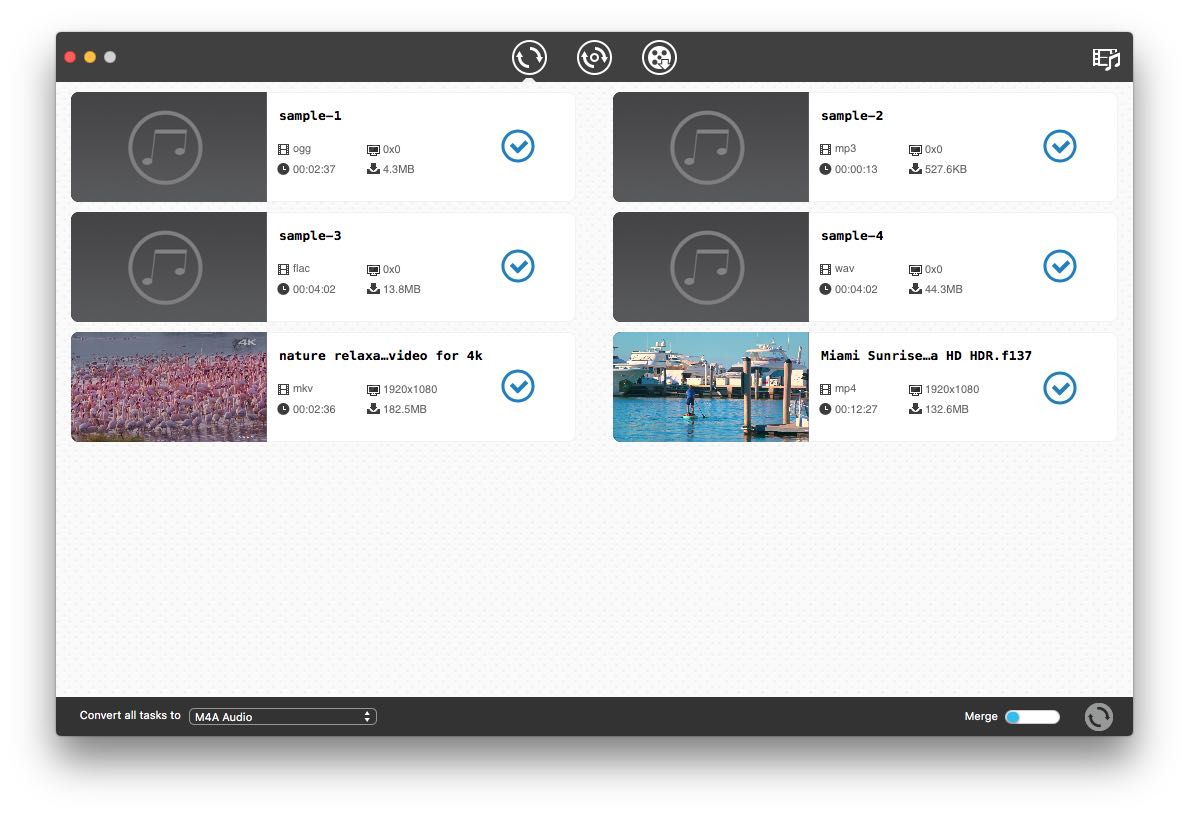Toggle the Merge switch
The image size is (1189, 816).
[1032, 717]
